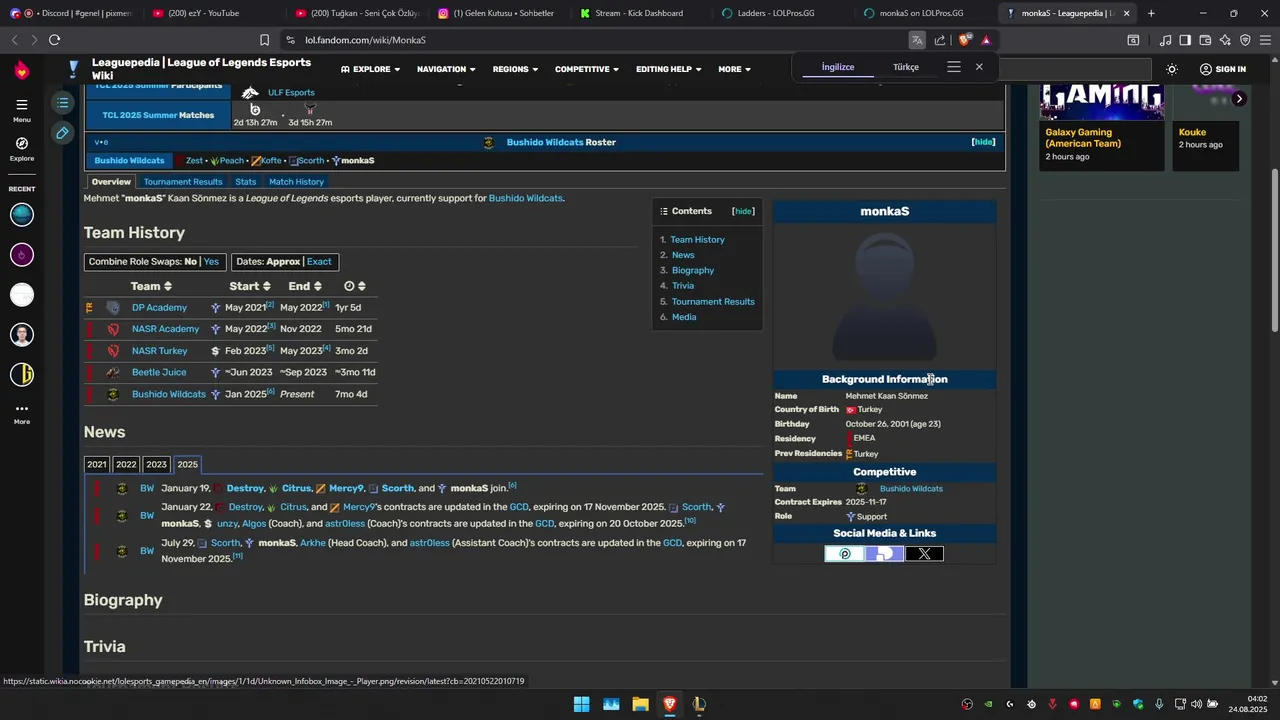Open the sidebar More dots icon

click(22, 408)
